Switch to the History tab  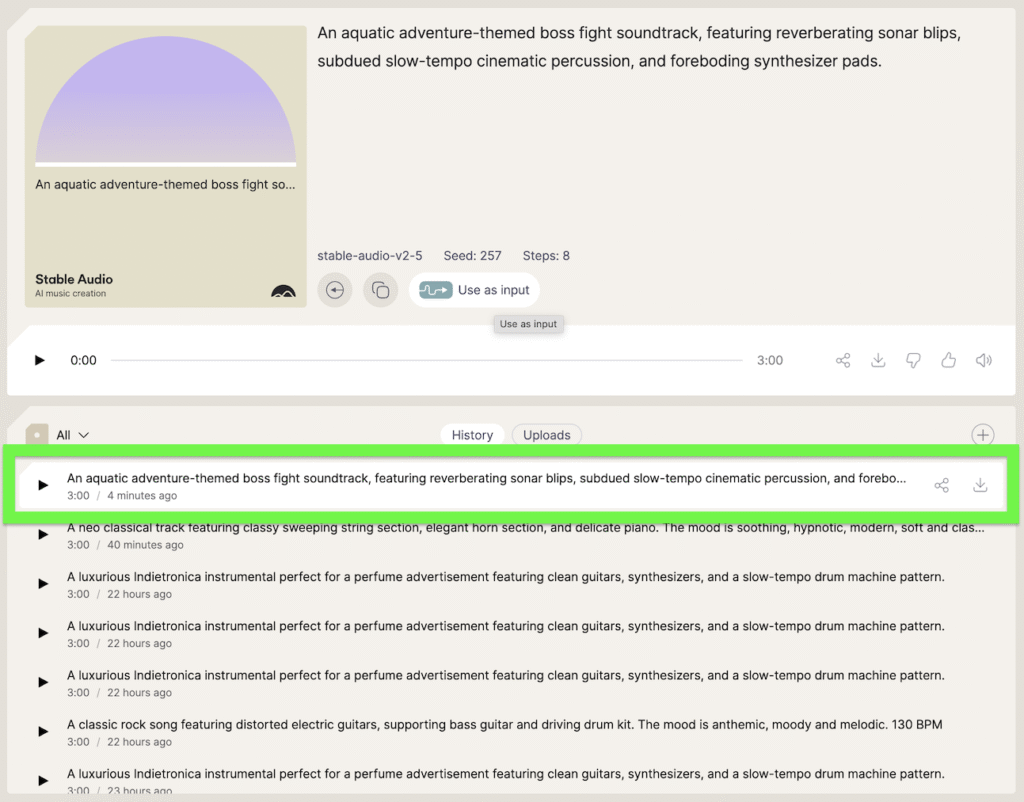click(x=472, y=435)
